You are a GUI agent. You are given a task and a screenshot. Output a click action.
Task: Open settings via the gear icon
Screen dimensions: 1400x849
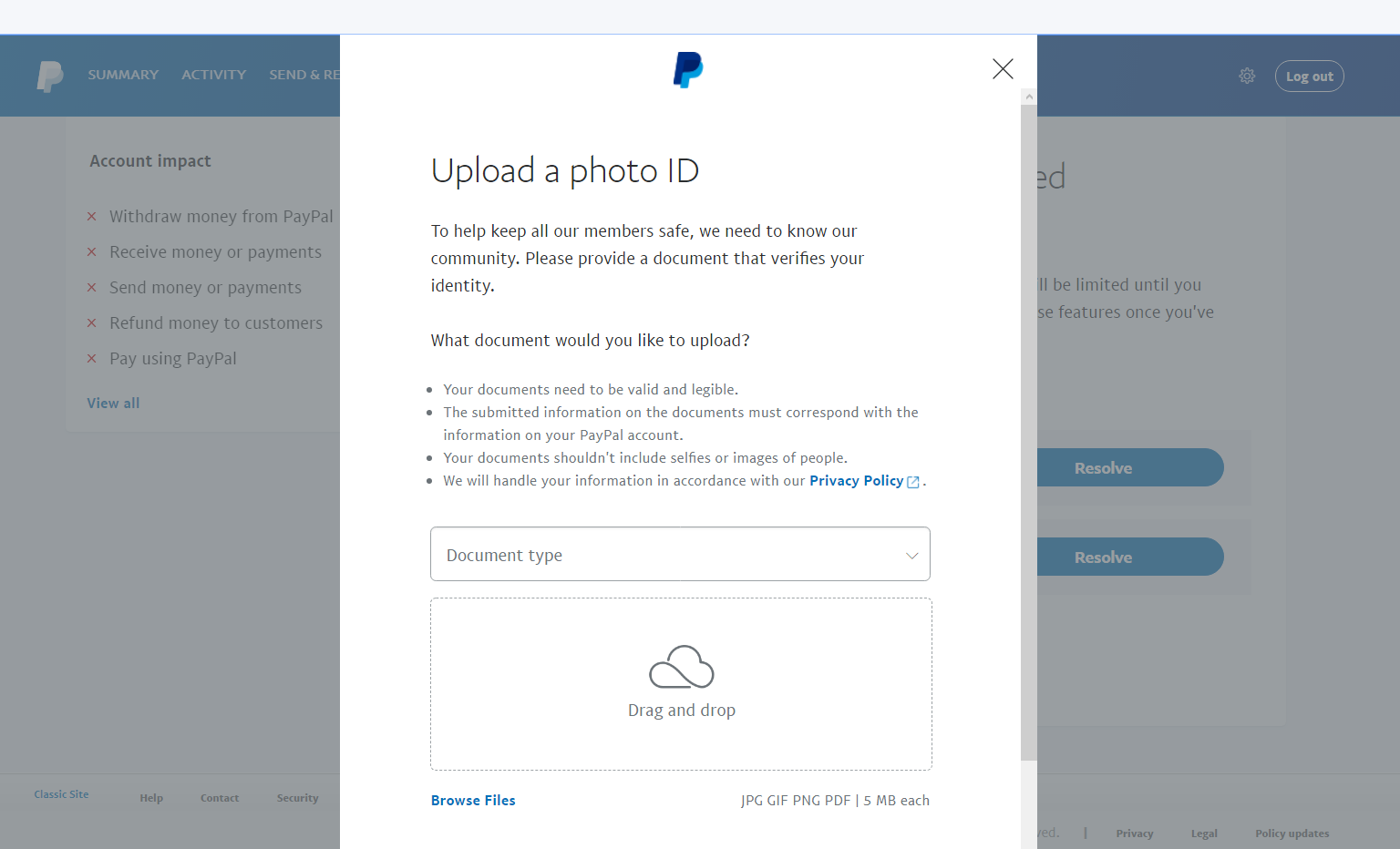coord(1247,77)
